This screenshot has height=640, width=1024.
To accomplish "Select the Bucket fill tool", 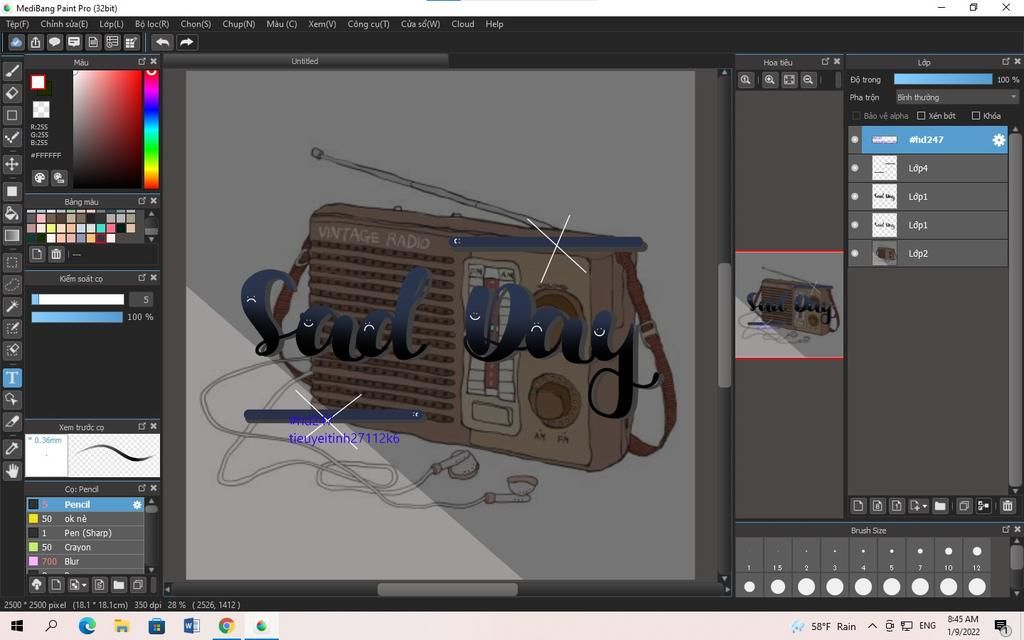I will [x=12, y=213].
